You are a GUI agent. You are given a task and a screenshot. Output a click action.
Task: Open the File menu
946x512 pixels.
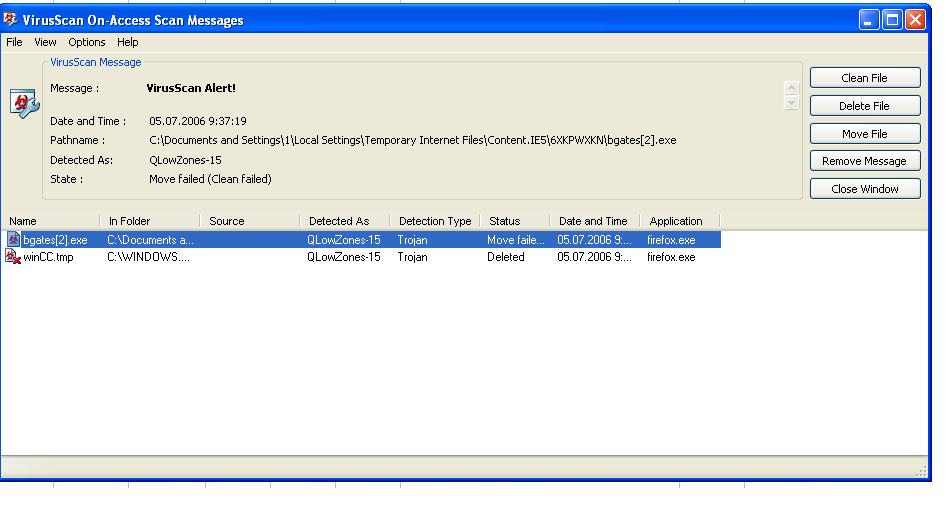pyautogui.click(x=14, y=42)
